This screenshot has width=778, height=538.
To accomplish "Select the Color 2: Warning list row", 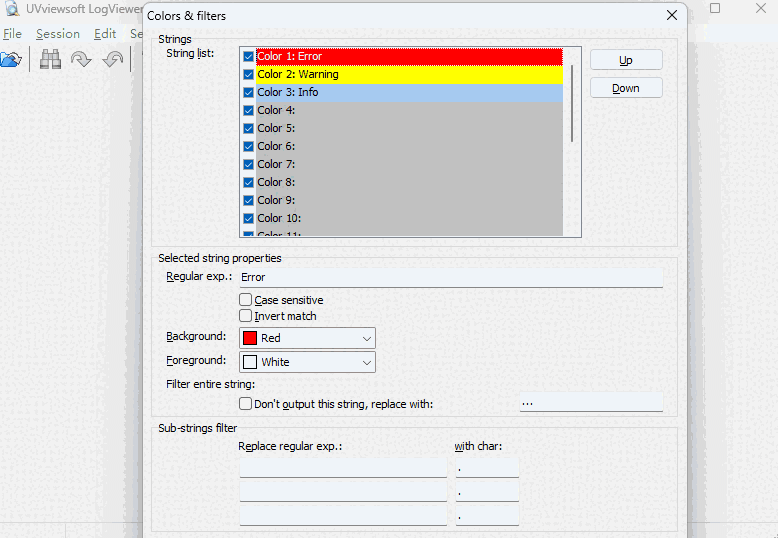I will tap(409, 74).
